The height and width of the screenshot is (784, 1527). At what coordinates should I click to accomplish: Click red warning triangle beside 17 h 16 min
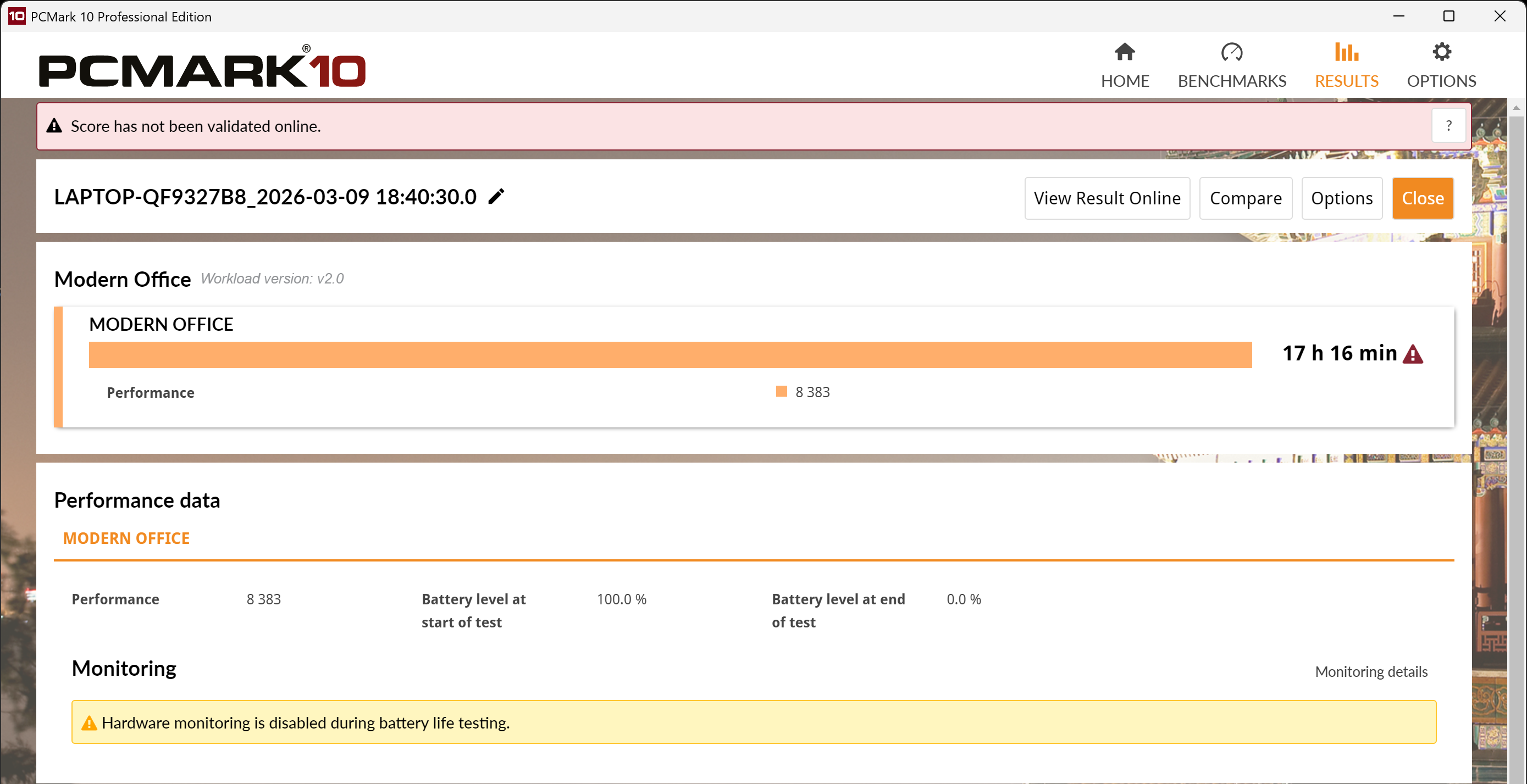click(1413, 354)
